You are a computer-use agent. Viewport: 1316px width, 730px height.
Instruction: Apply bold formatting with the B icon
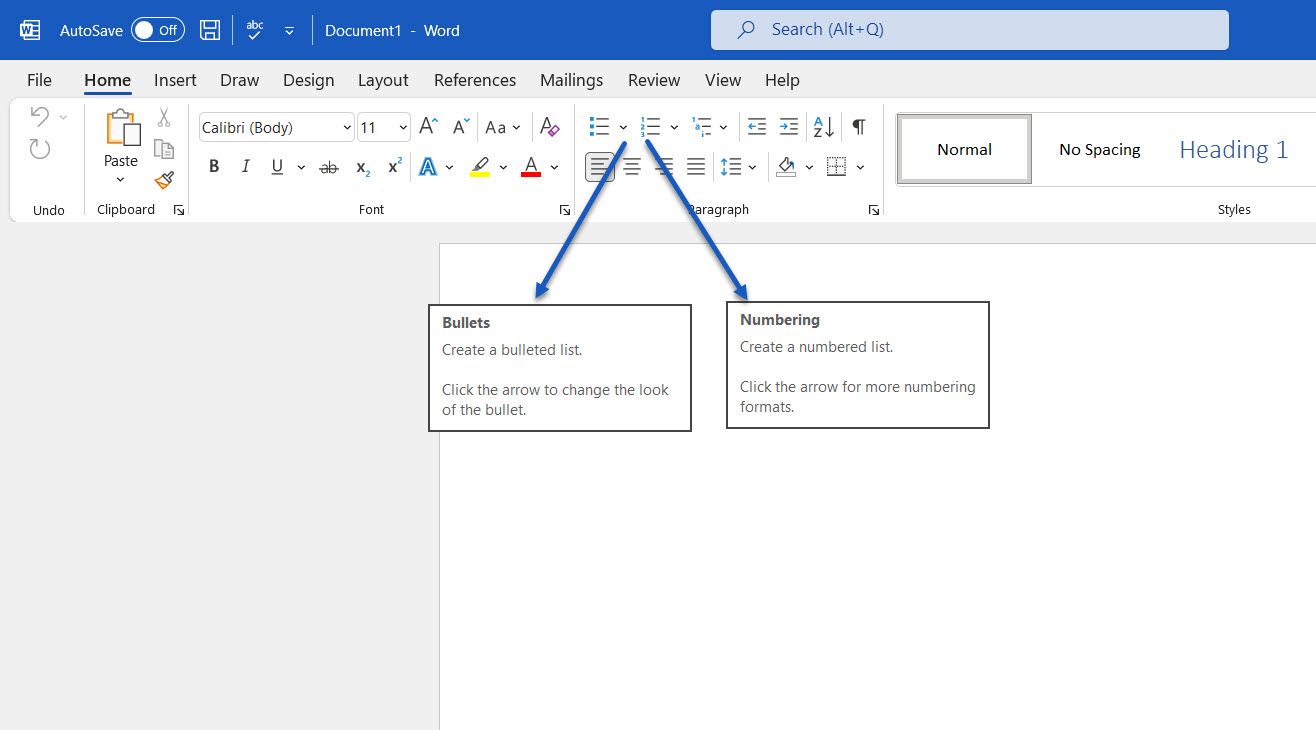[x=213, y=166]
